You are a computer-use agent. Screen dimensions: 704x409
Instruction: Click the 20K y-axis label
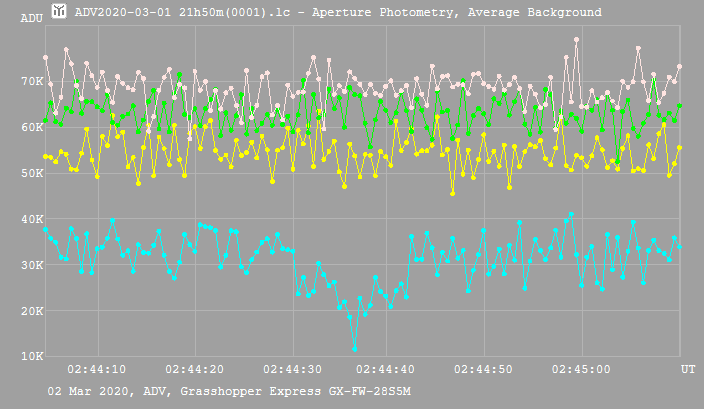[x=30, y=311]
